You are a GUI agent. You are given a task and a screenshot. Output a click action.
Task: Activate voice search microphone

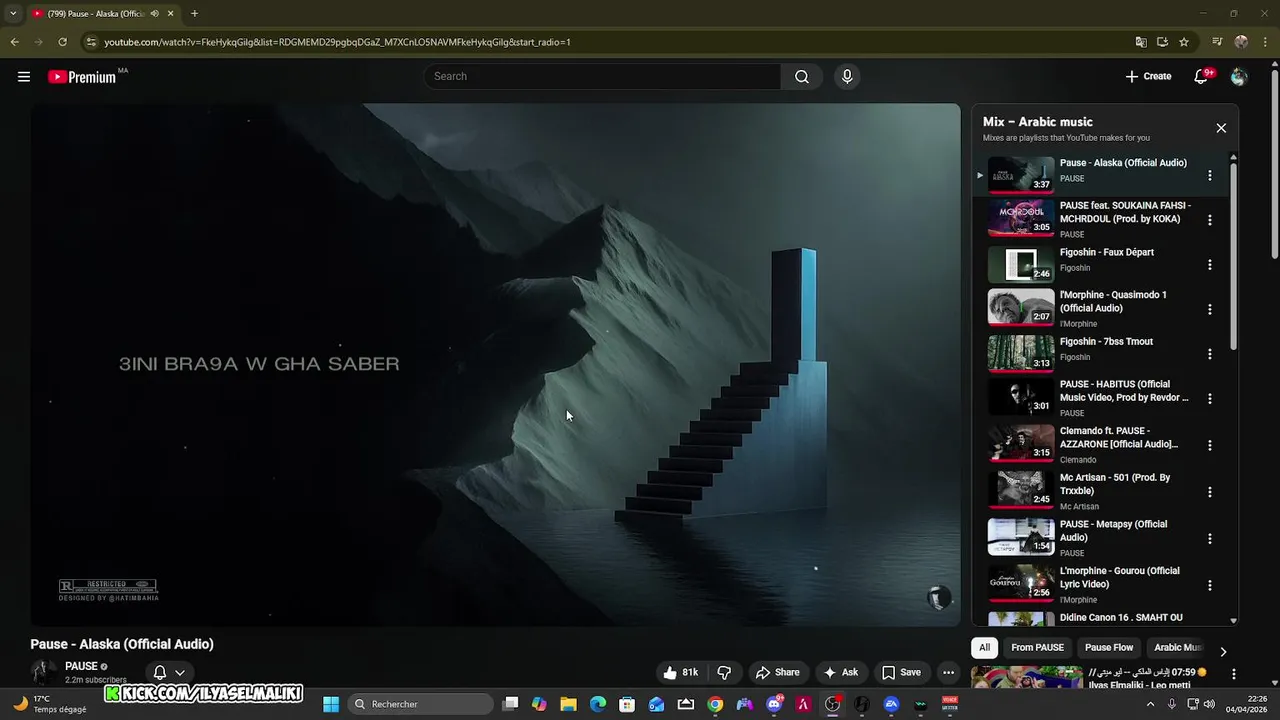click(847, 77)
